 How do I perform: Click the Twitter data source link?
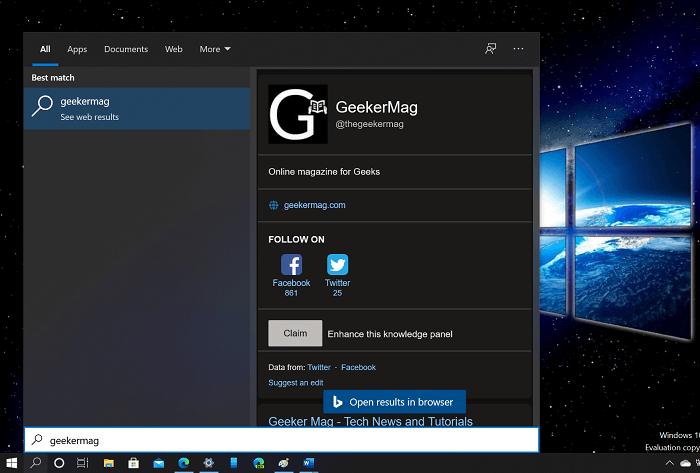[x=319, y=367]
